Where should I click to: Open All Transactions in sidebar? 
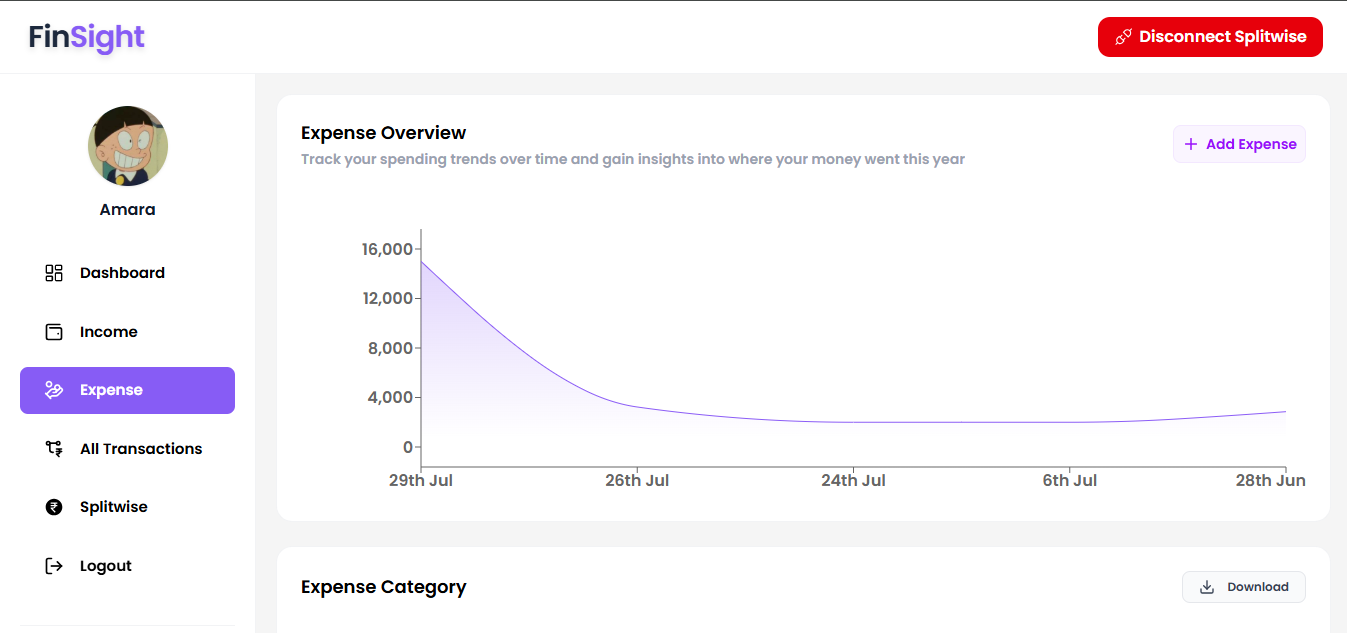[x=127, y=449]
